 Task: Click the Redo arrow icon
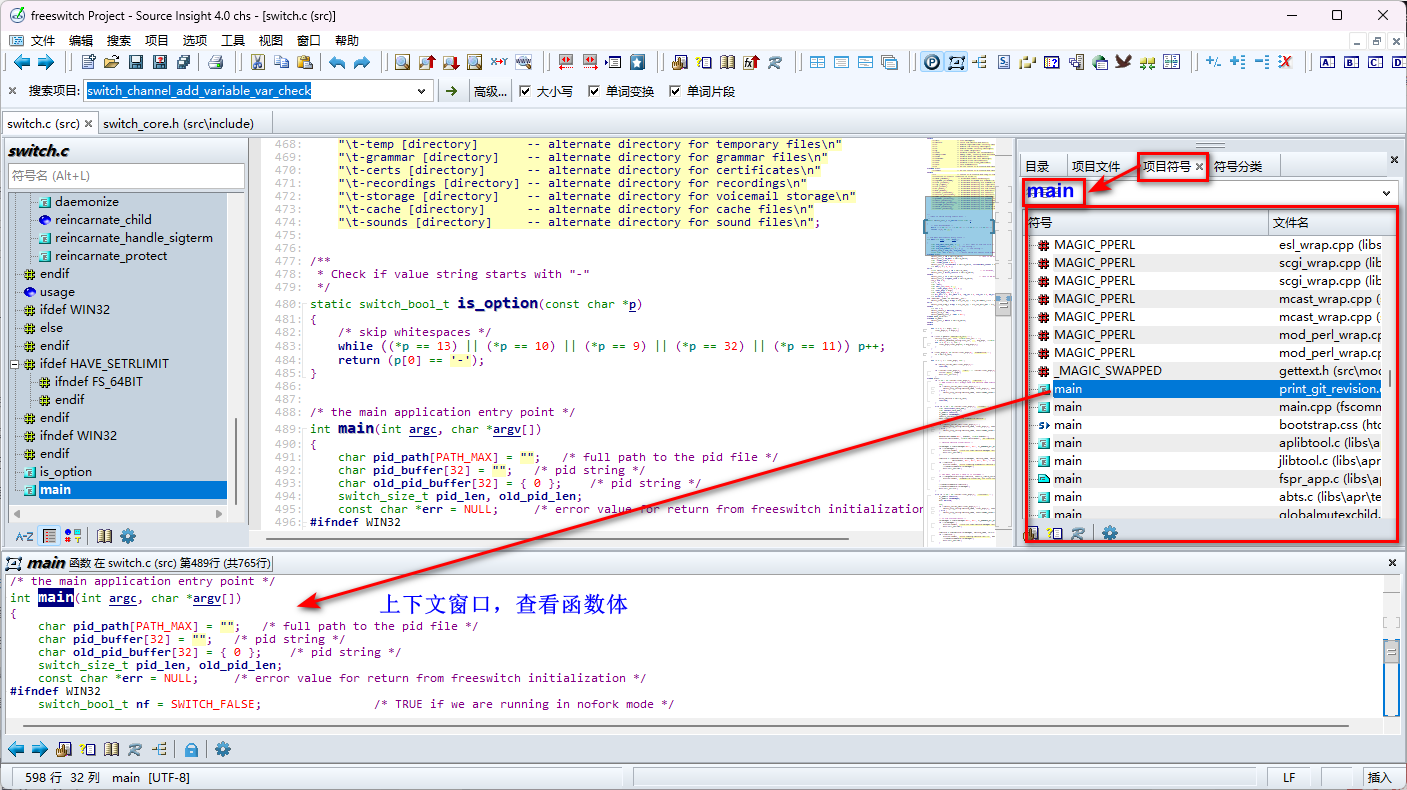362,61
